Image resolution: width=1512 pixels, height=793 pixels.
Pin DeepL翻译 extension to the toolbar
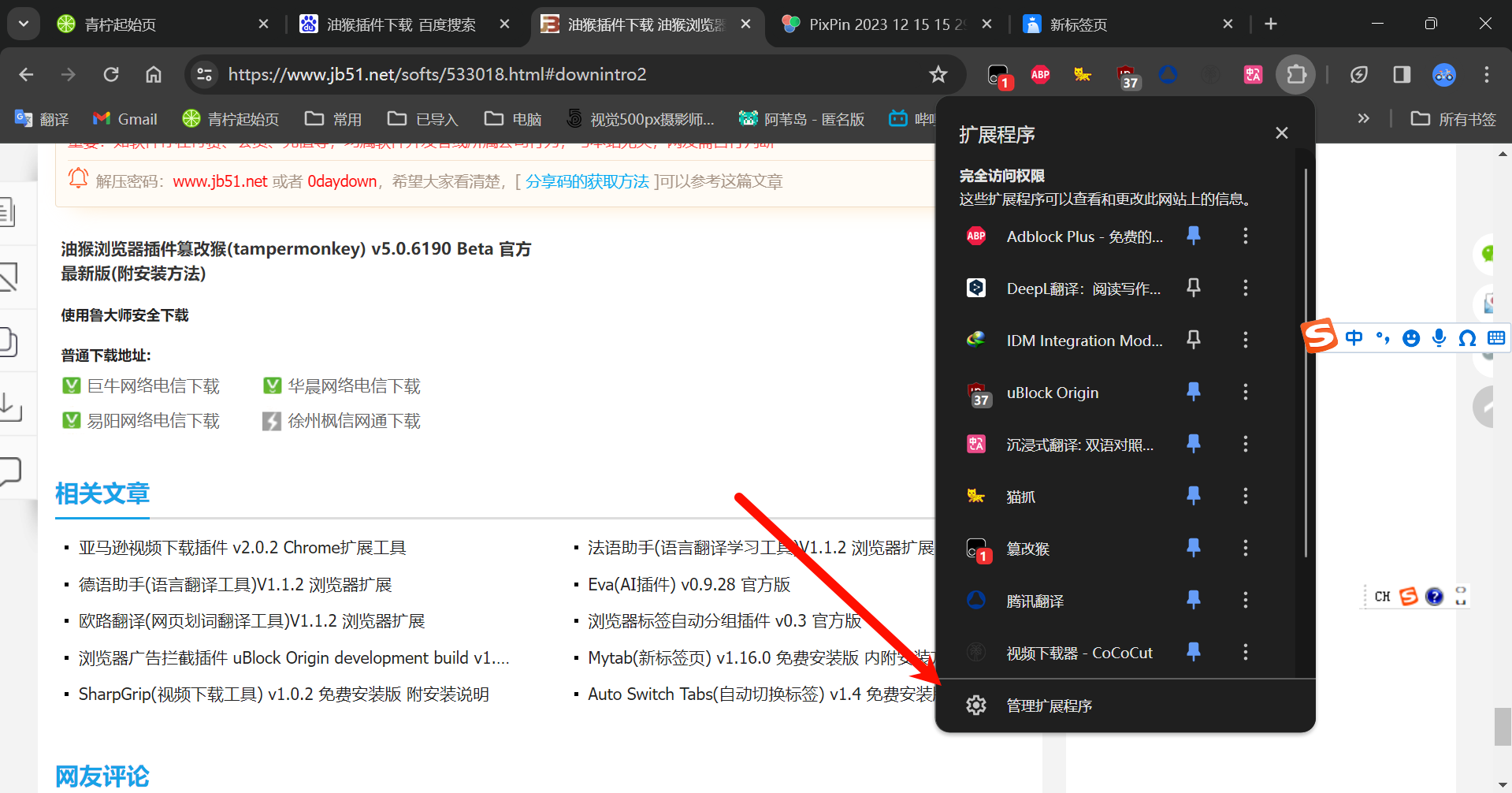coord(1193,288)
